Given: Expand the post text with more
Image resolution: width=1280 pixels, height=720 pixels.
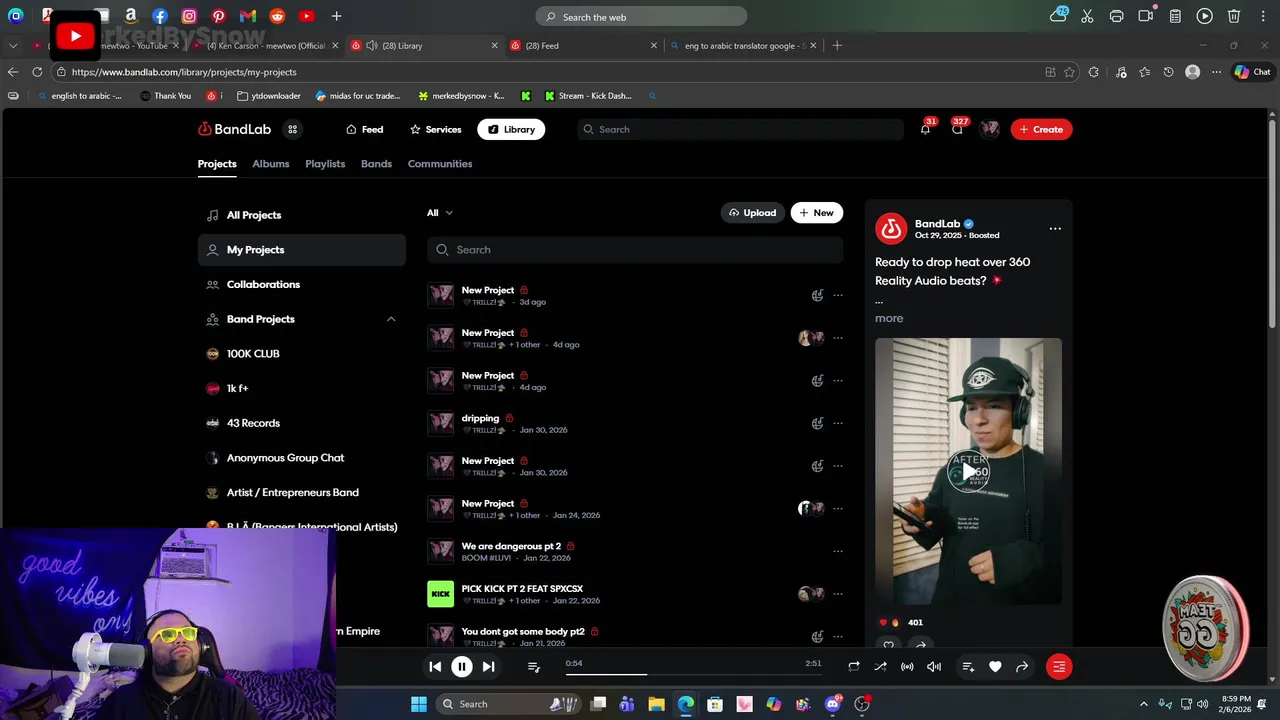Looking at the screenshot, I should click(889, 318).
